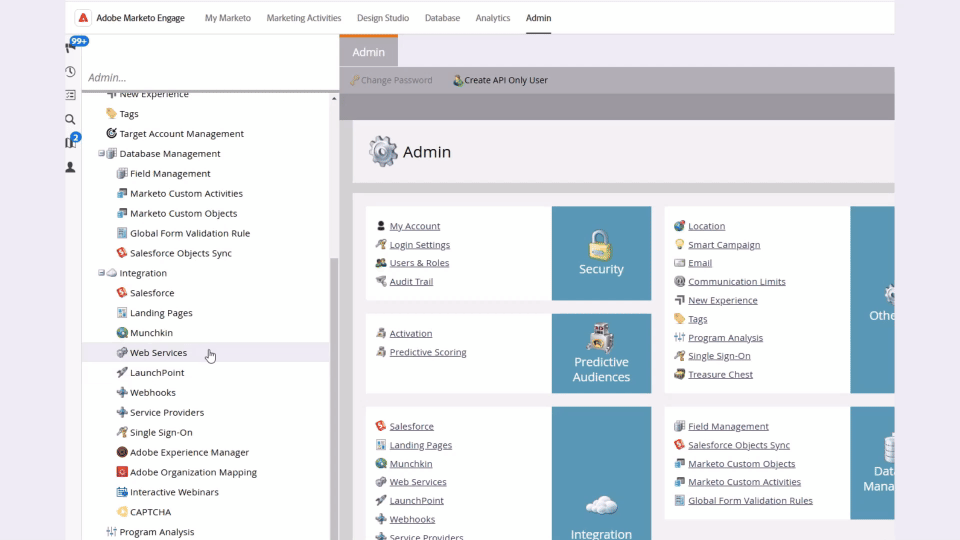Click the Treasure Chest icon
The width and height of the screenshot is (960, 540).
[x=679, y=374]
